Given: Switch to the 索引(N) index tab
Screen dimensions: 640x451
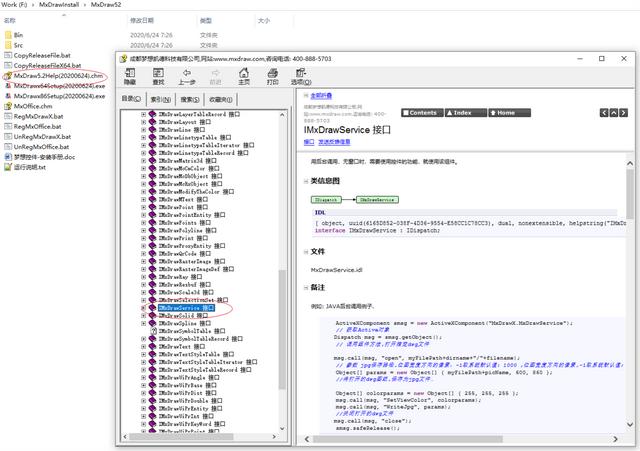Looking at the screenshot, I should (160, 100).
